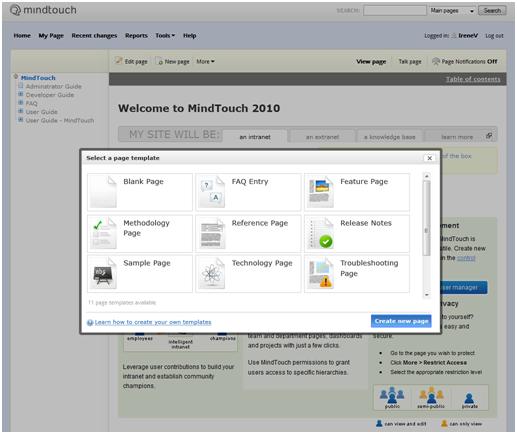The image size is (517, 434).
Task: Select the FAQ Entry template icon
Action: [x=212, y=192]
